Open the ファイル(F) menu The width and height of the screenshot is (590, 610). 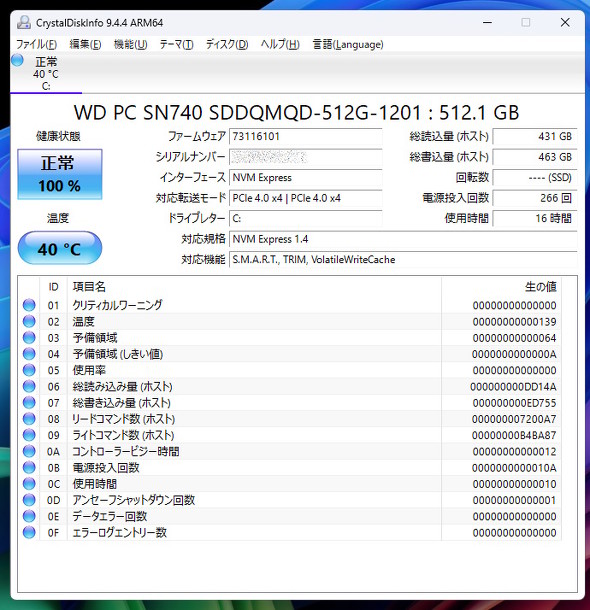(x=36, y=44)
